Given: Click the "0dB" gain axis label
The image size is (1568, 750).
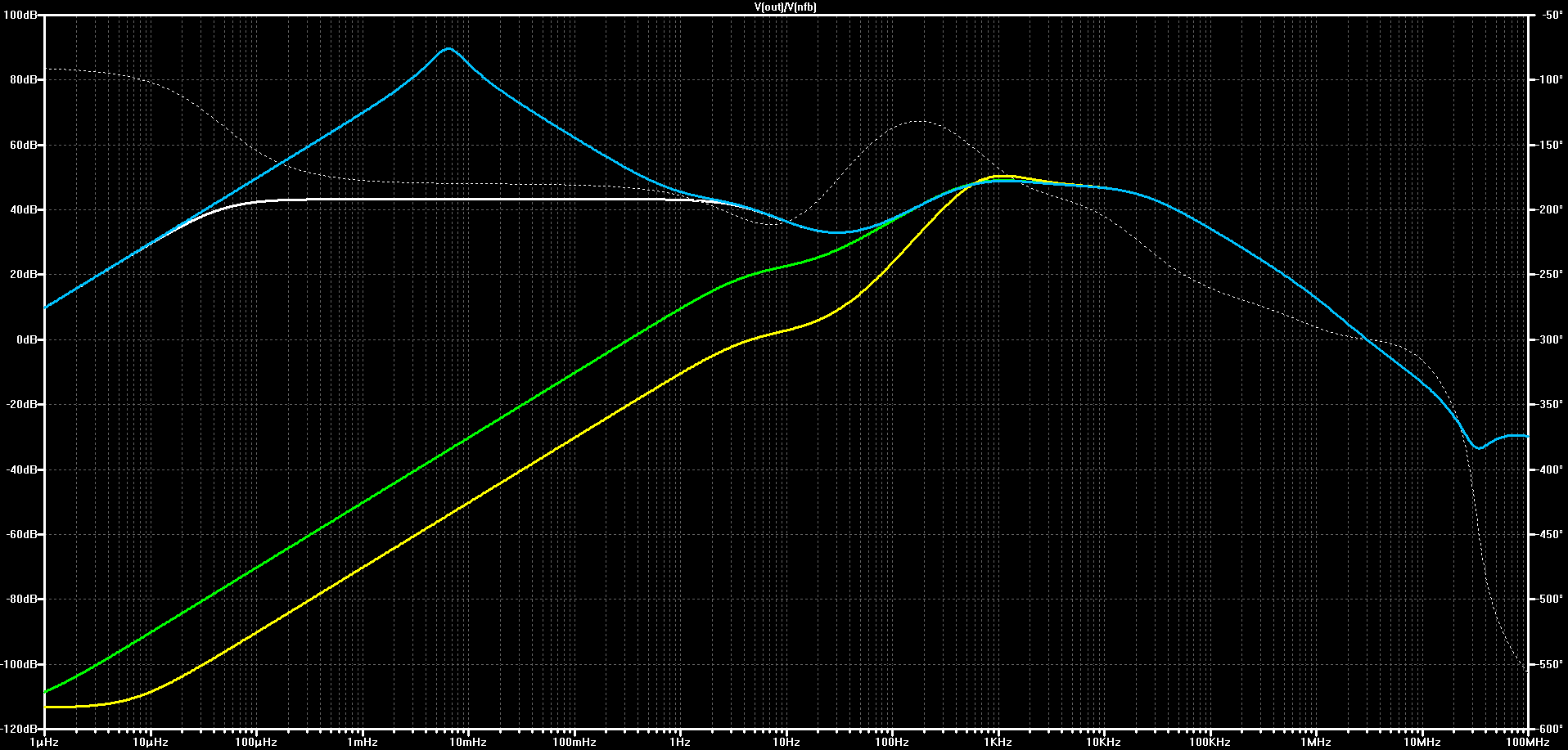Looking at the screenshot, I should click(26, 339).
